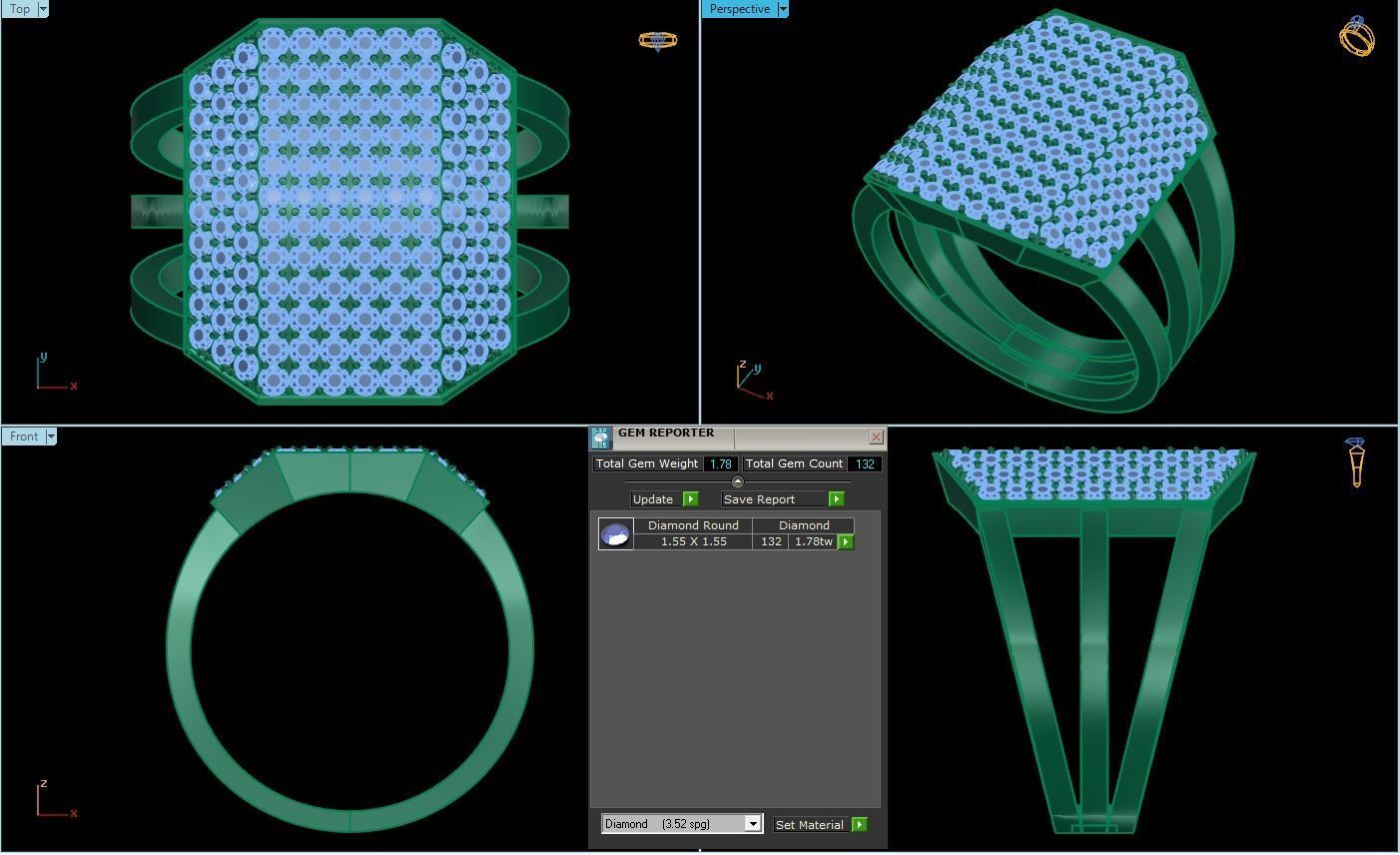
Task: Collapse the Gem Reporter header section
Action: tap(737, 481)
